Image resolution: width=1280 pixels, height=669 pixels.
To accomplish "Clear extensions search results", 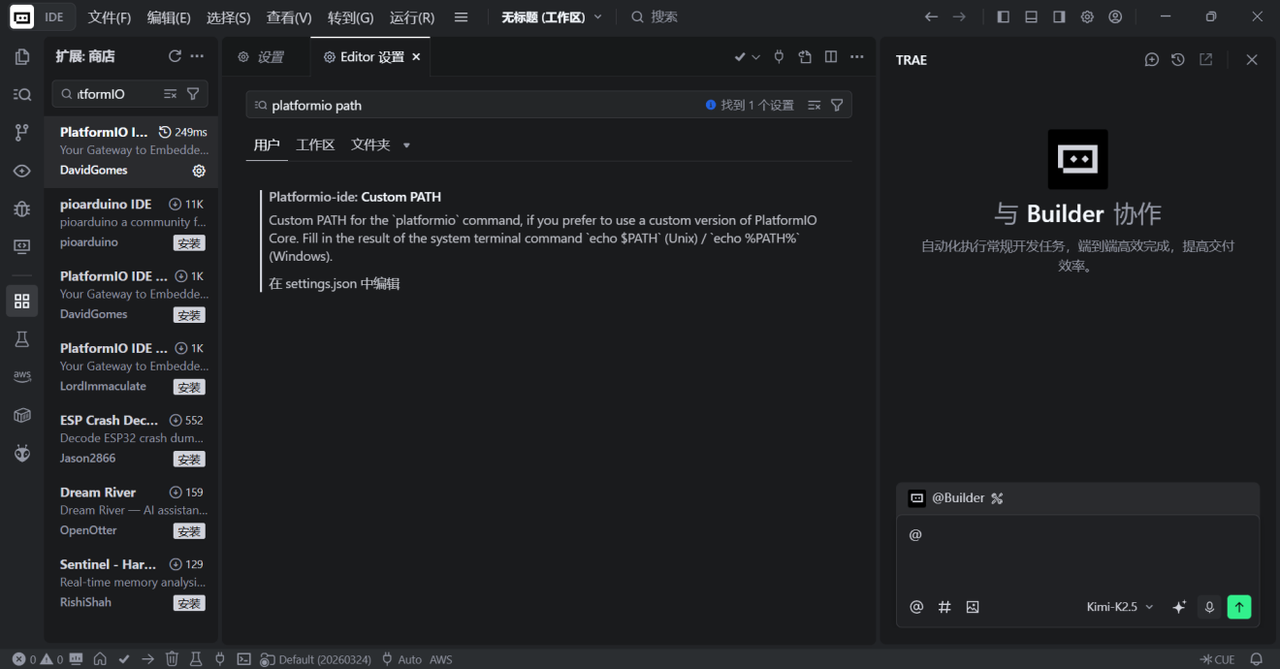I will click(x=170, y=94).
